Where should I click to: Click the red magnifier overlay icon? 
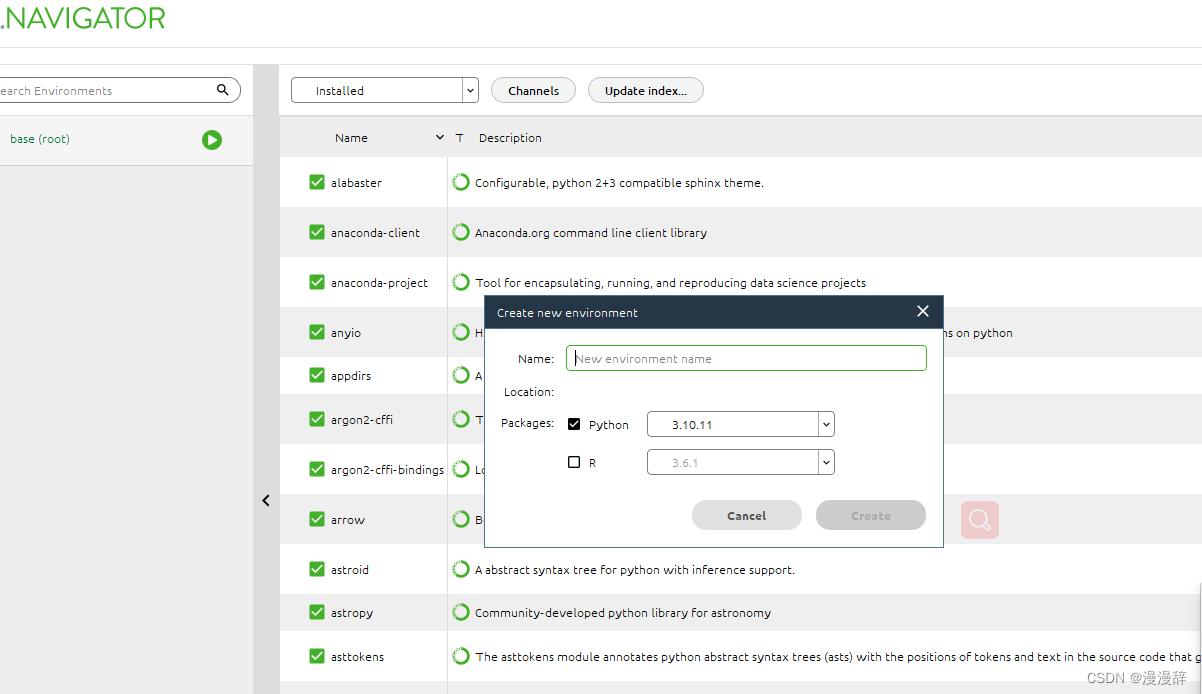[x=980, y=520]
